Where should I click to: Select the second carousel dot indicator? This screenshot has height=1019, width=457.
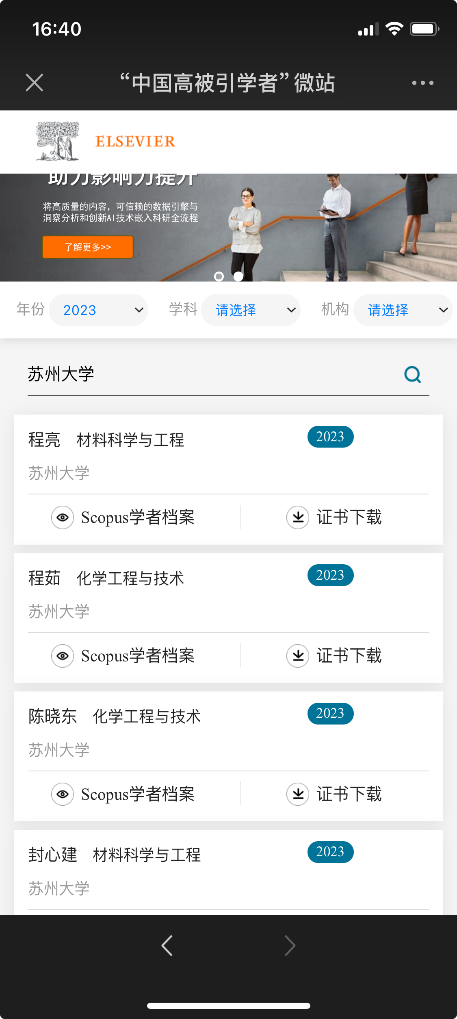coord(238,276)
